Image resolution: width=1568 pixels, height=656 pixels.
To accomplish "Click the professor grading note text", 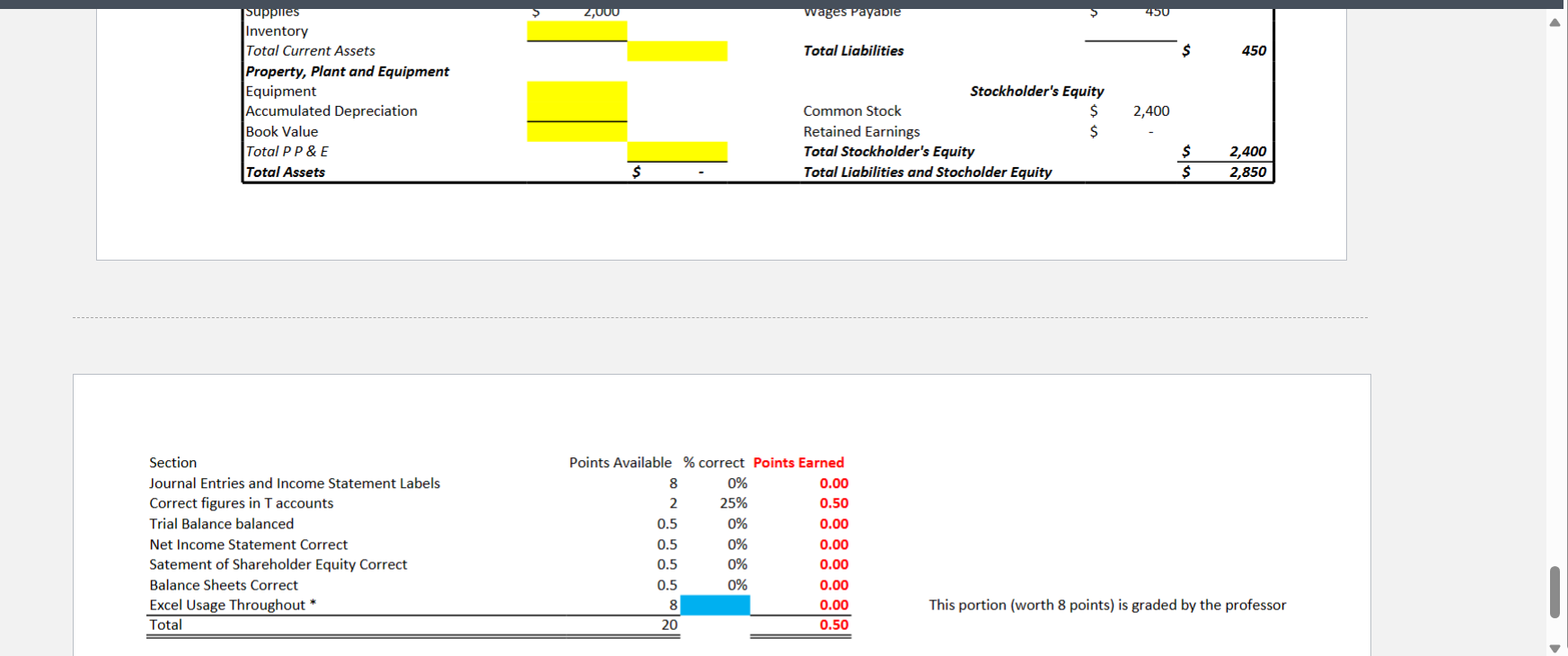I will point(1107,605).
